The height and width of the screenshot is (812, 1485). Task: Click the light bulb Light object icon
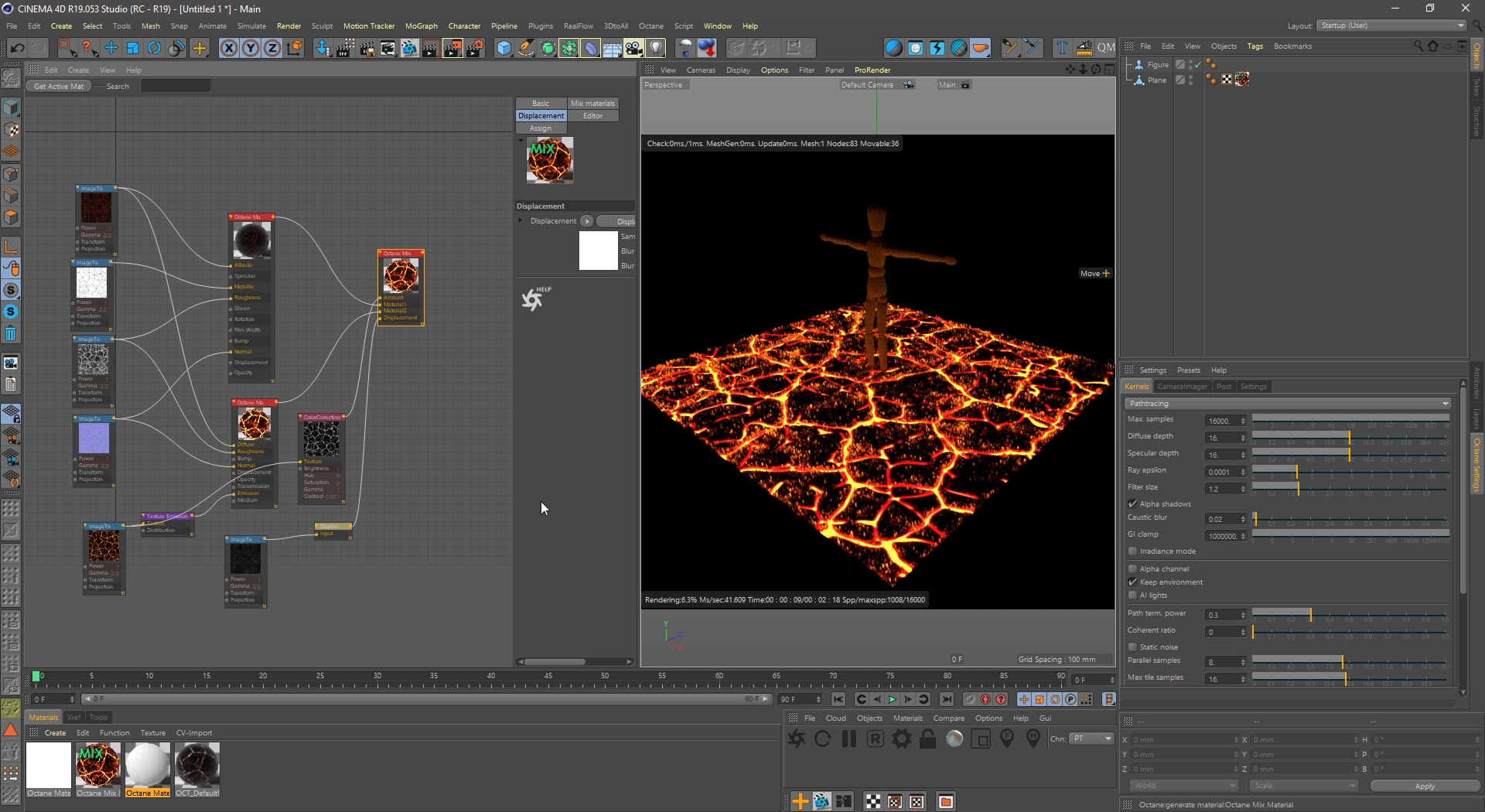tap(656, 48)
